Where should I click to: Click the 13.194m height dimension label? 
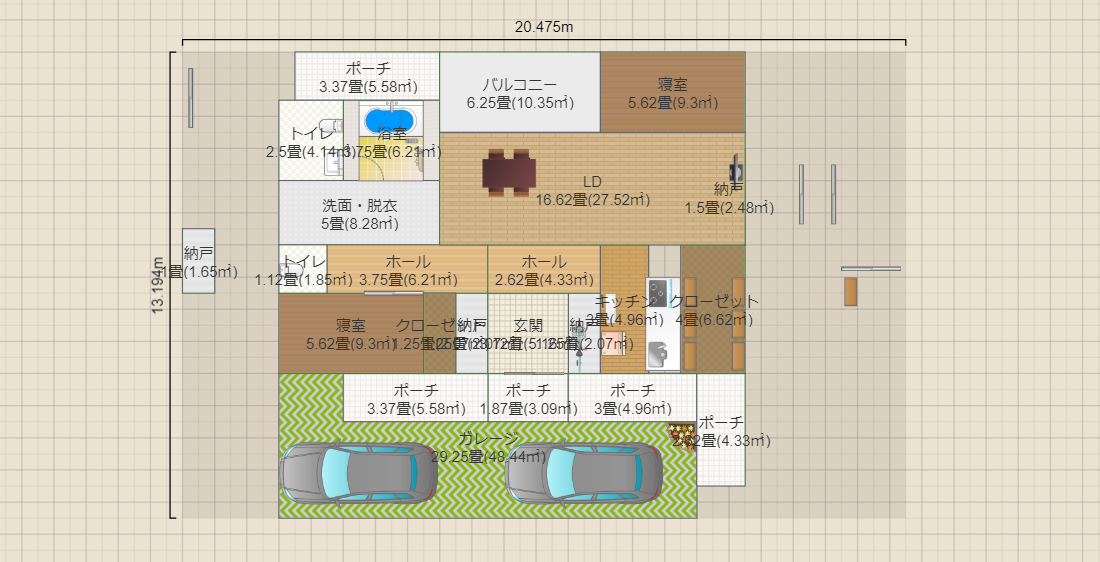point(159,286)
